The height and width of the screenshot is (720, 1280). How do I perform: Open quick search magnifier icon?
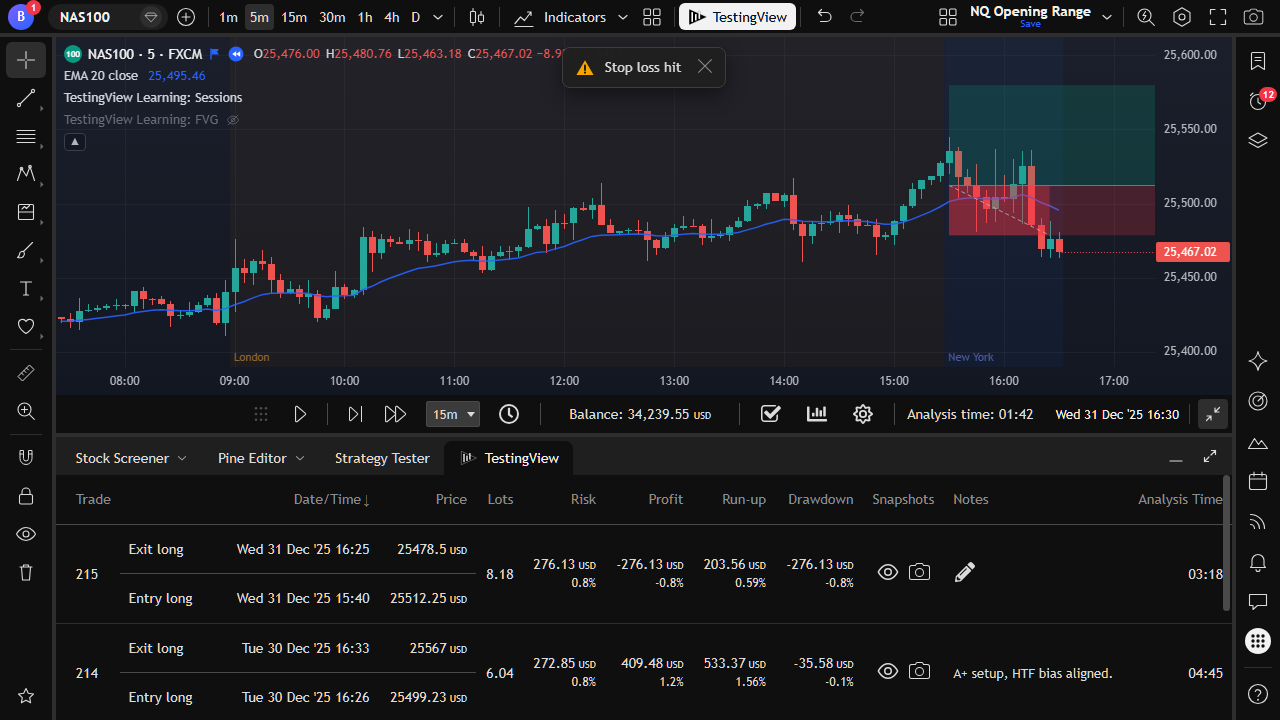click(x=1146, y=17)
